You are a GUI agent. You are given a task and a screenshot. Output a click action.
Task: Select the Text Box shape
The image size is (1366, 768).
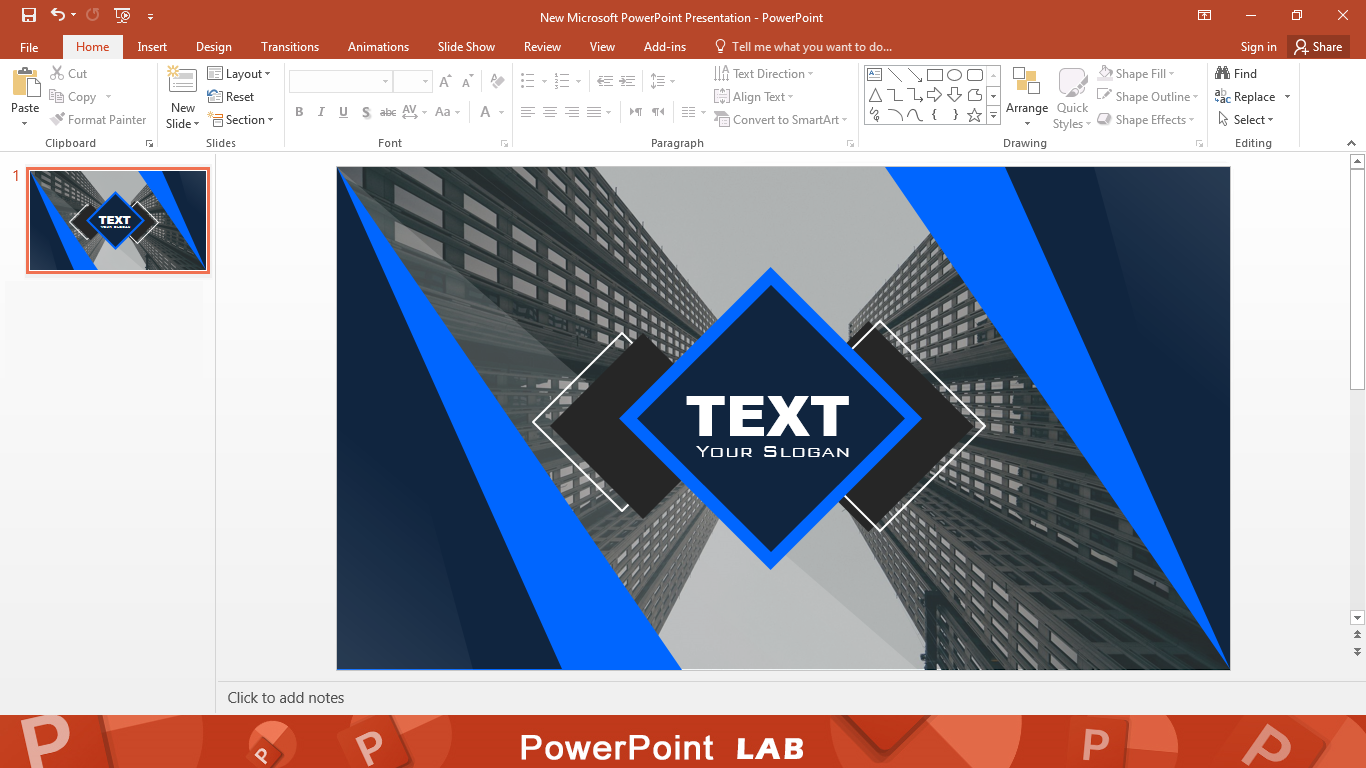874,74
